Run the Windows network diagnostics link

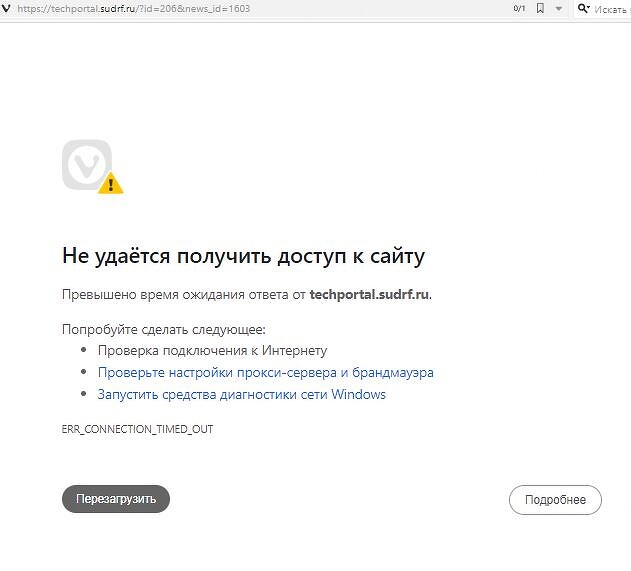pos(241,394)
